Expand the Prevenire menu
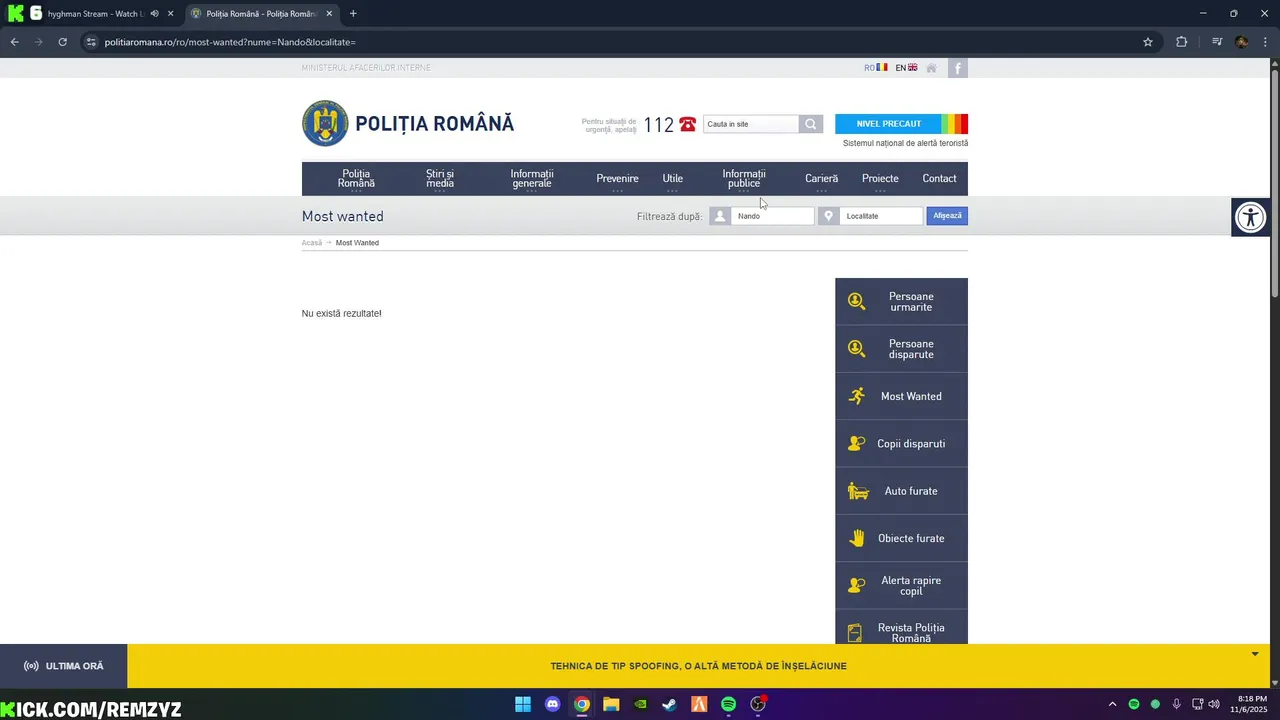This screenshot has height=720, width=1280. coord(617,179)
